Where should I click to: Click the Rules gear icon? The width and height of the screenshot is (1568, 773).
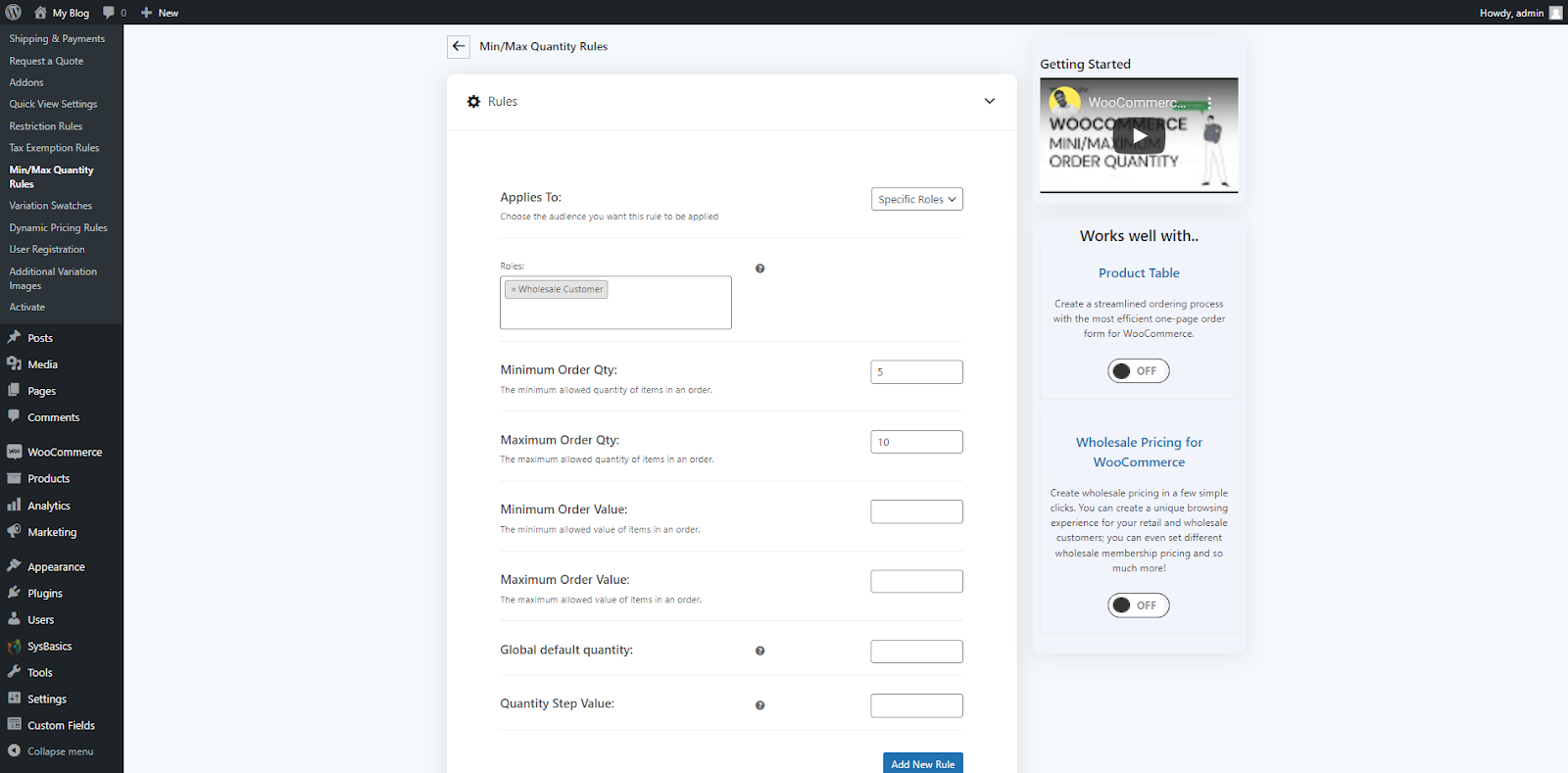tap(474, 102)
